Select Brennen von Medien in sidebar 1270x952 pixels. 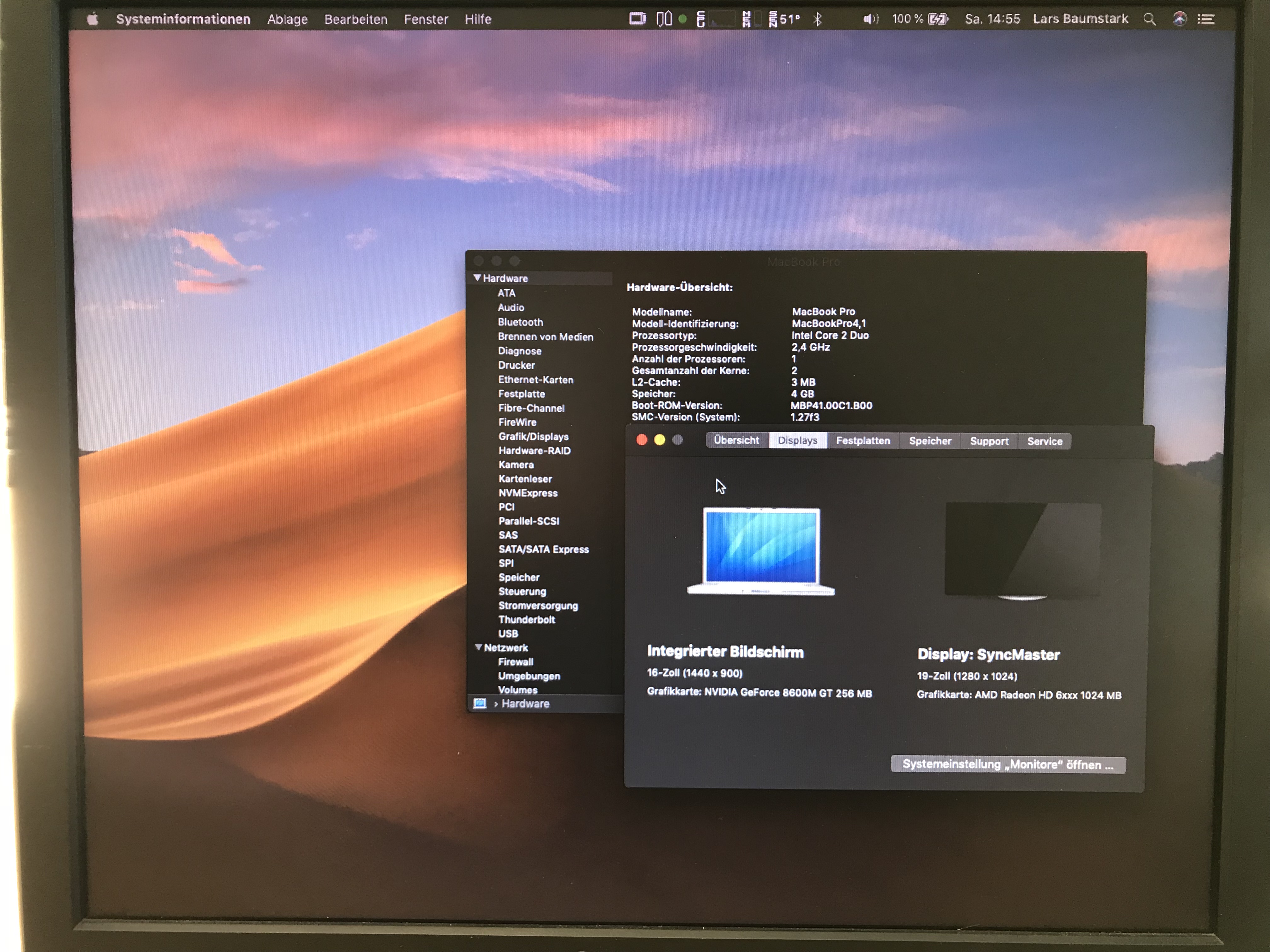[x=546, y=337]
